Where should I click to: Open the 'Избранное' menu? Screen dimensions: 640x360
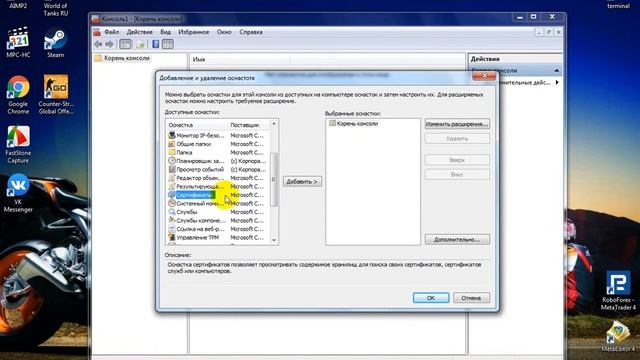click(193, 32)
